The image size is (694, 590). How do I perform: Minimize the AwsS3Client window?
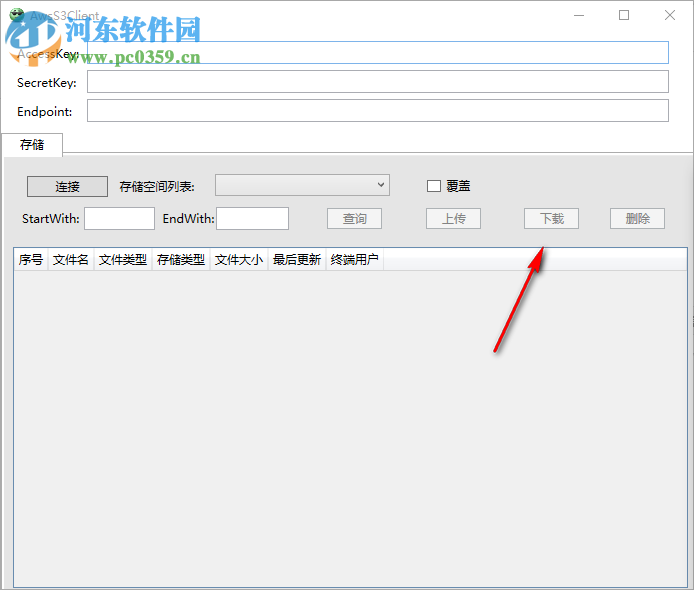pos(579,15)
